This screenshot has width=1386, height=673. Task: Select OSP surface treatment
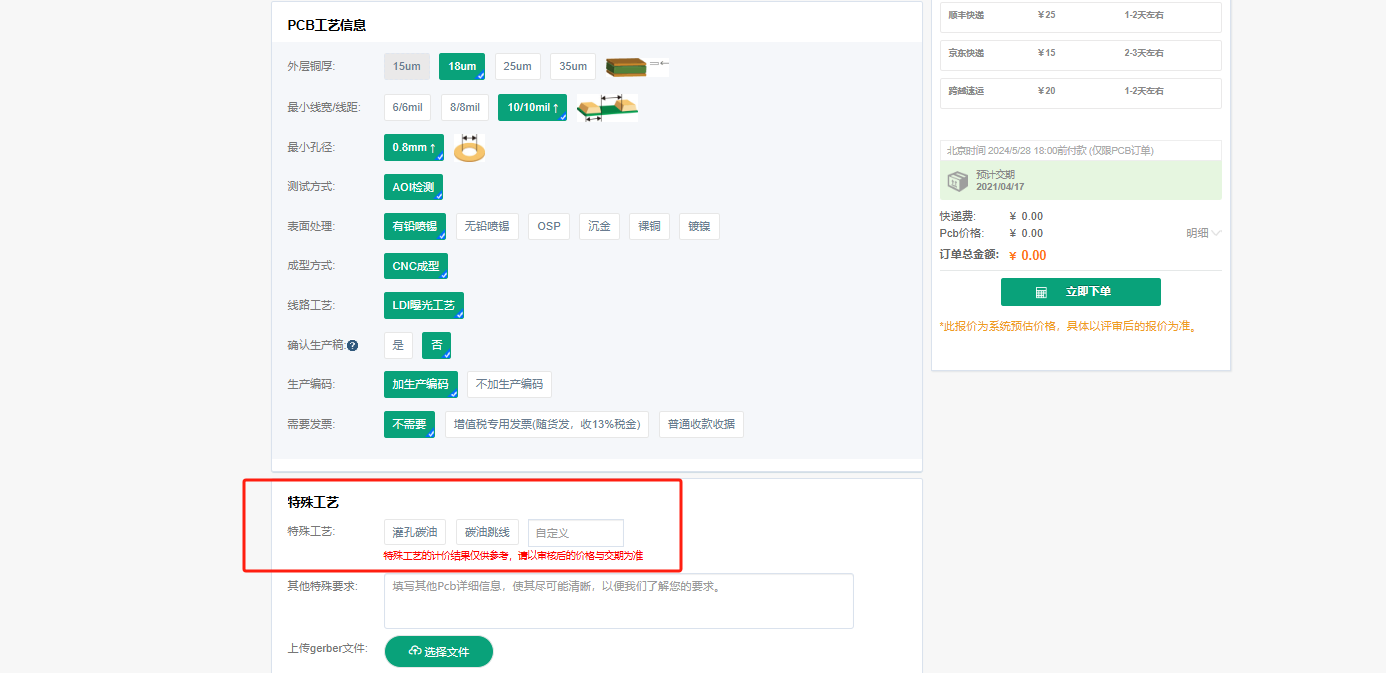tap(548, 226)
